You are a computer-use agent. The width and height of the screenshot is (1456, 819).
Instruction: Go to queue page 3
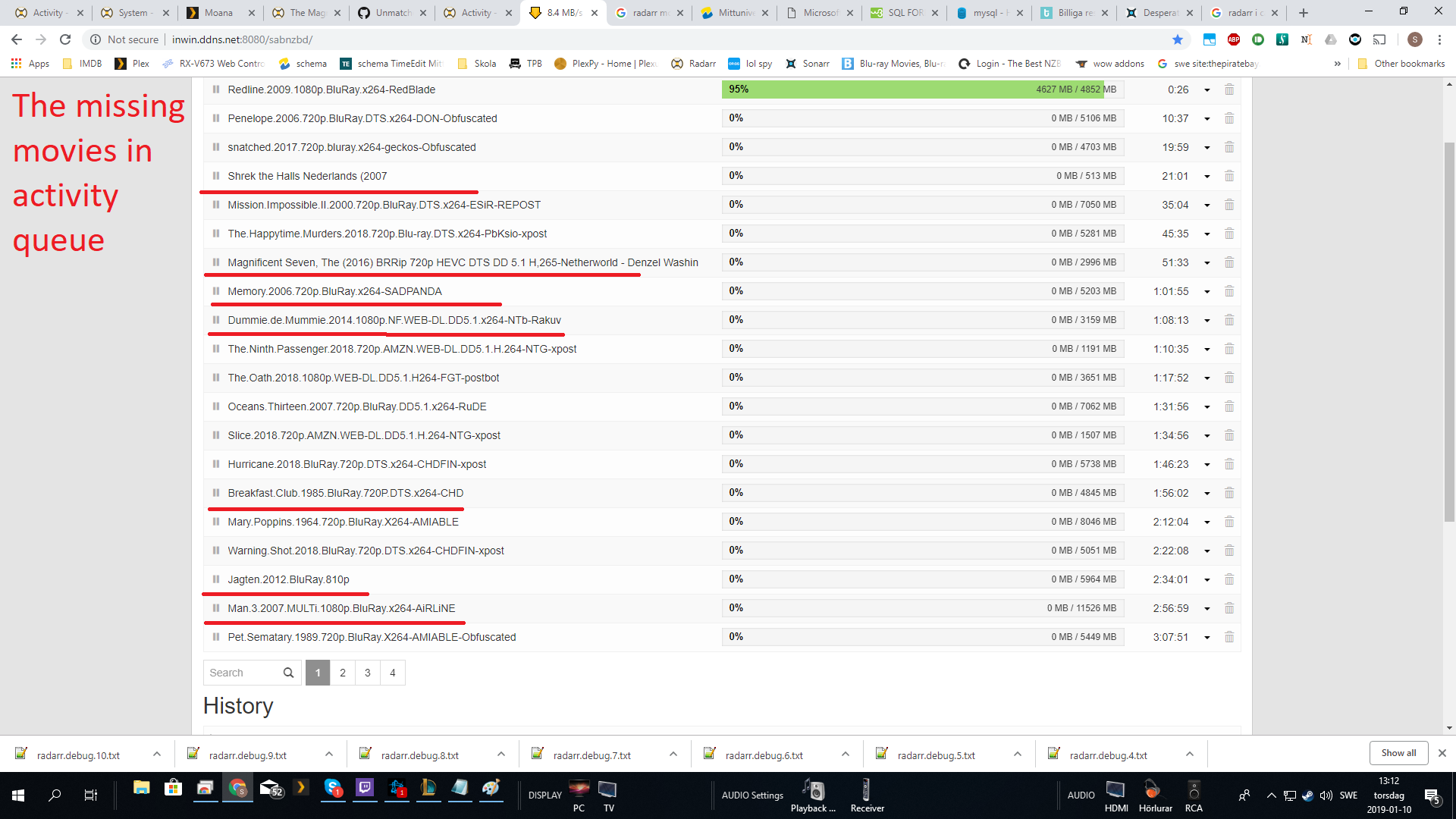click(x=368, y=673)
